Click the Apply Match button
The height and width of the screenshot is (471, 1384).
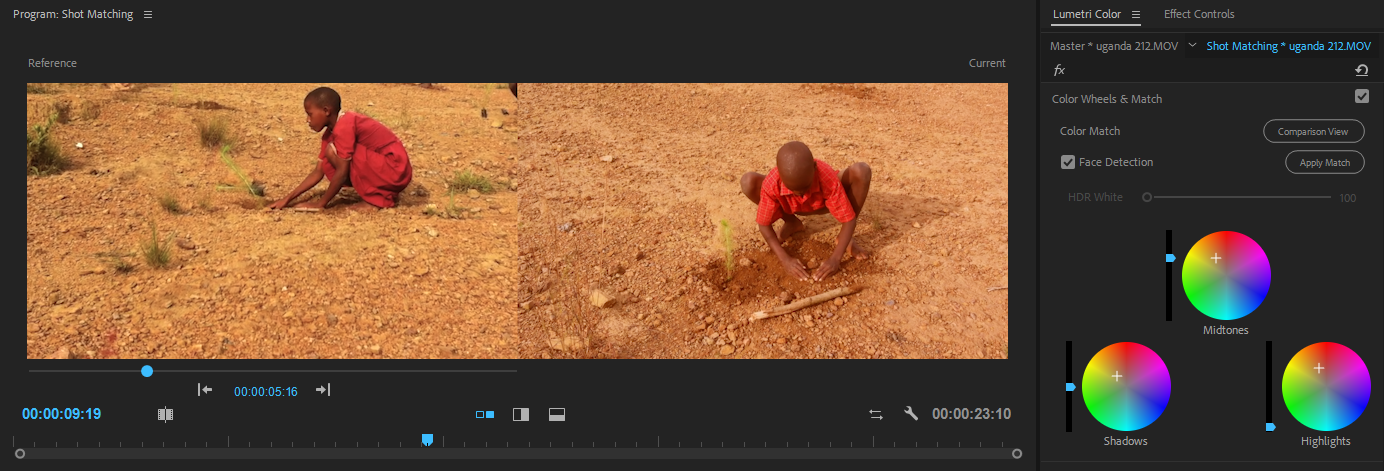point(1324,162)
